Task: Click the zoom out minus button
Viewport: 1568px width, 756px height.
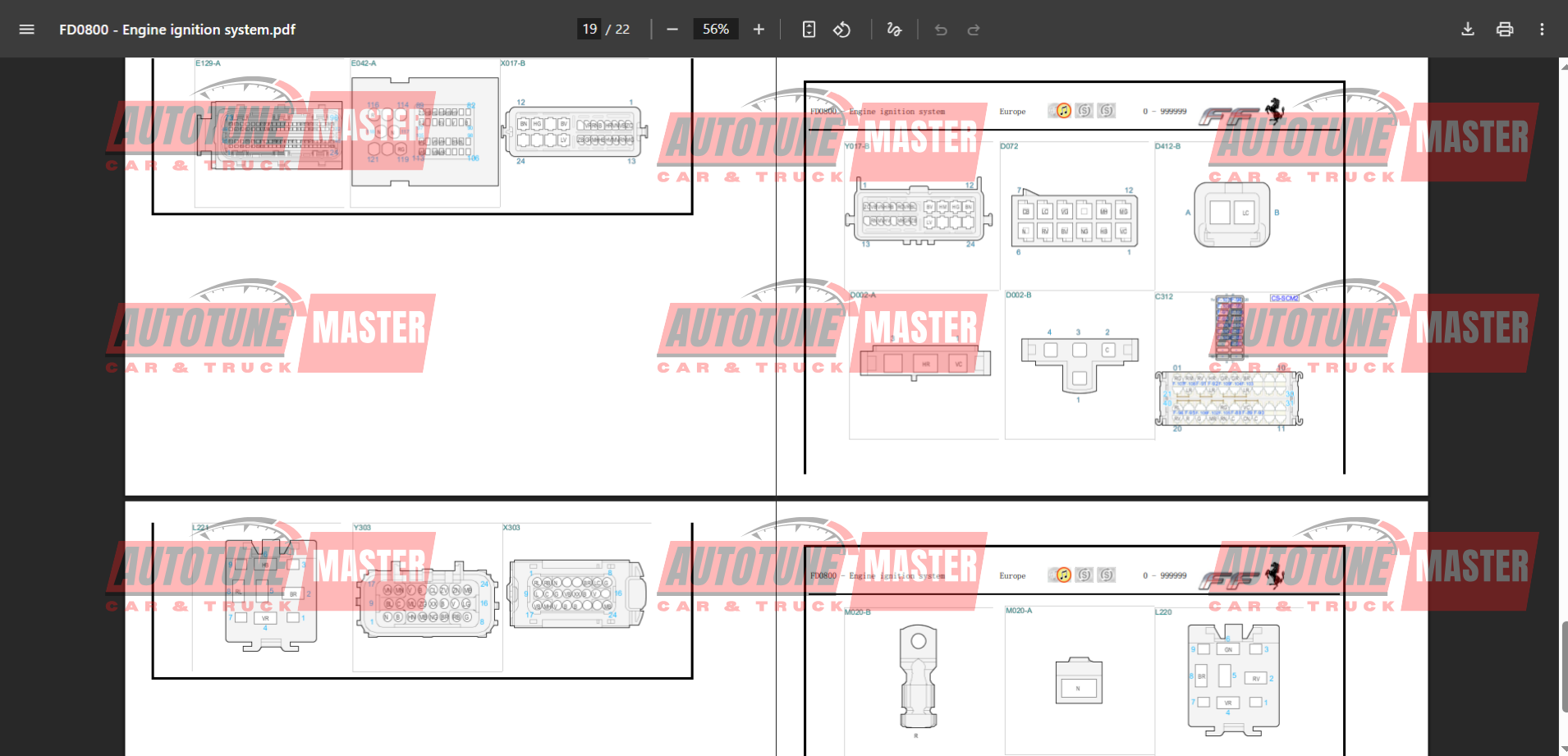Action: (672, 30)
